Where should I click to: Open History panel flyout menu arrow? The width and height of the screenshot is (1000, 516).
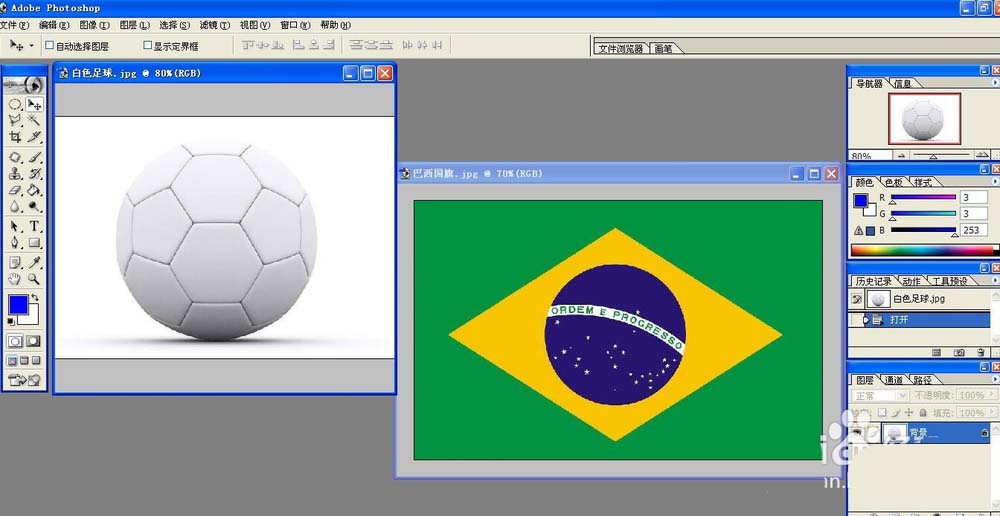[x=996, y=281]
